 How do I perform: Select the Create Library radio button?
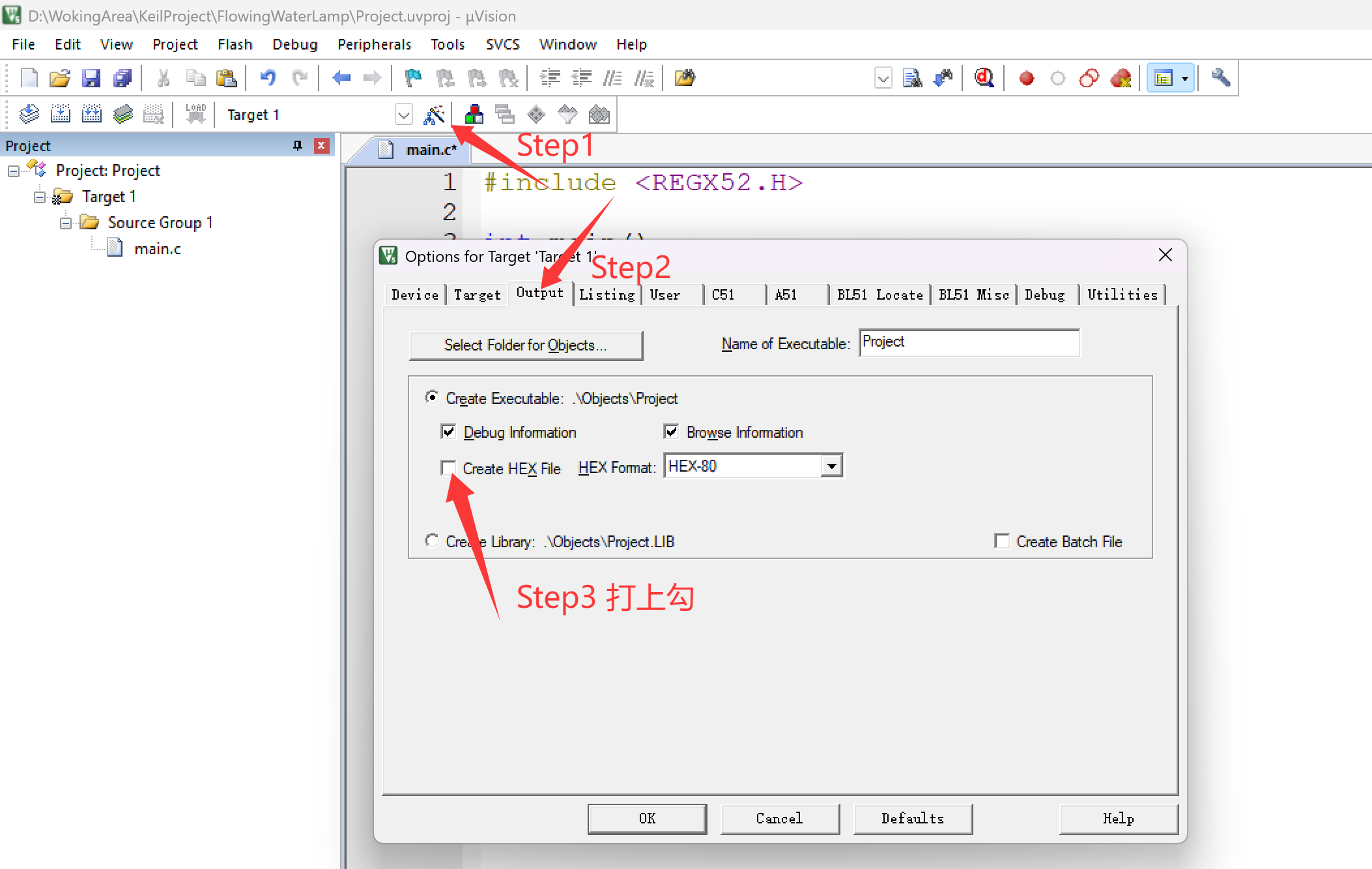pyautogui.click(x=432, y=541)
